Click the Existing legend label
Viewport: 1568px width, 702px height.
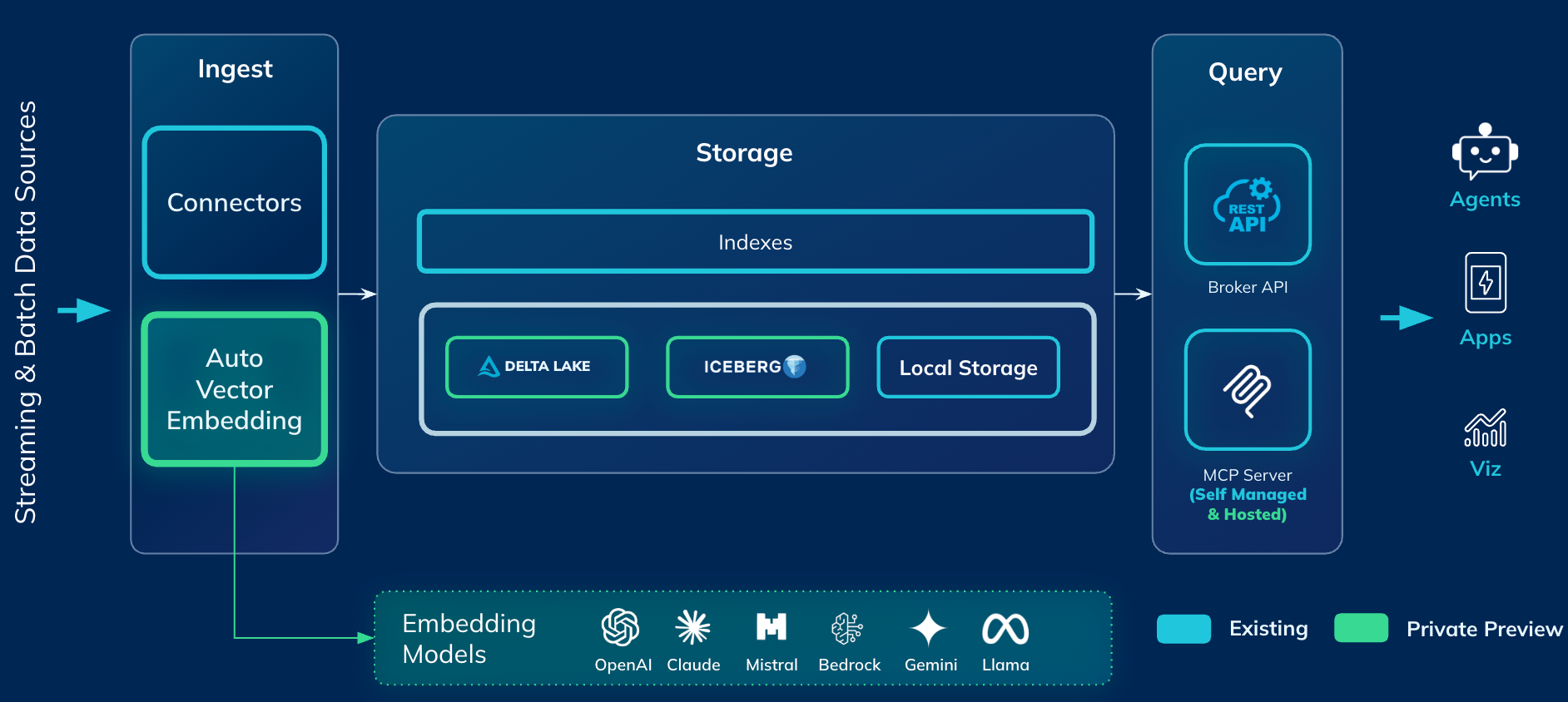coord(1268,629)
